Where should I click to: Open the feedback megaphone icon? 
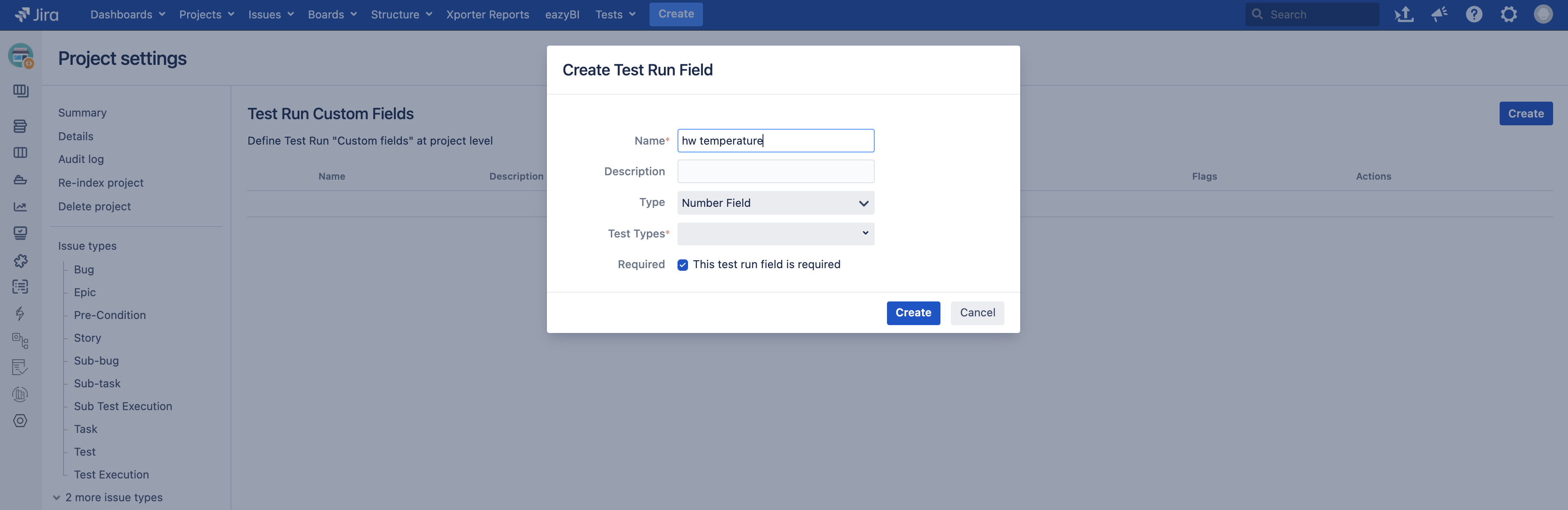pos(1439,14)
